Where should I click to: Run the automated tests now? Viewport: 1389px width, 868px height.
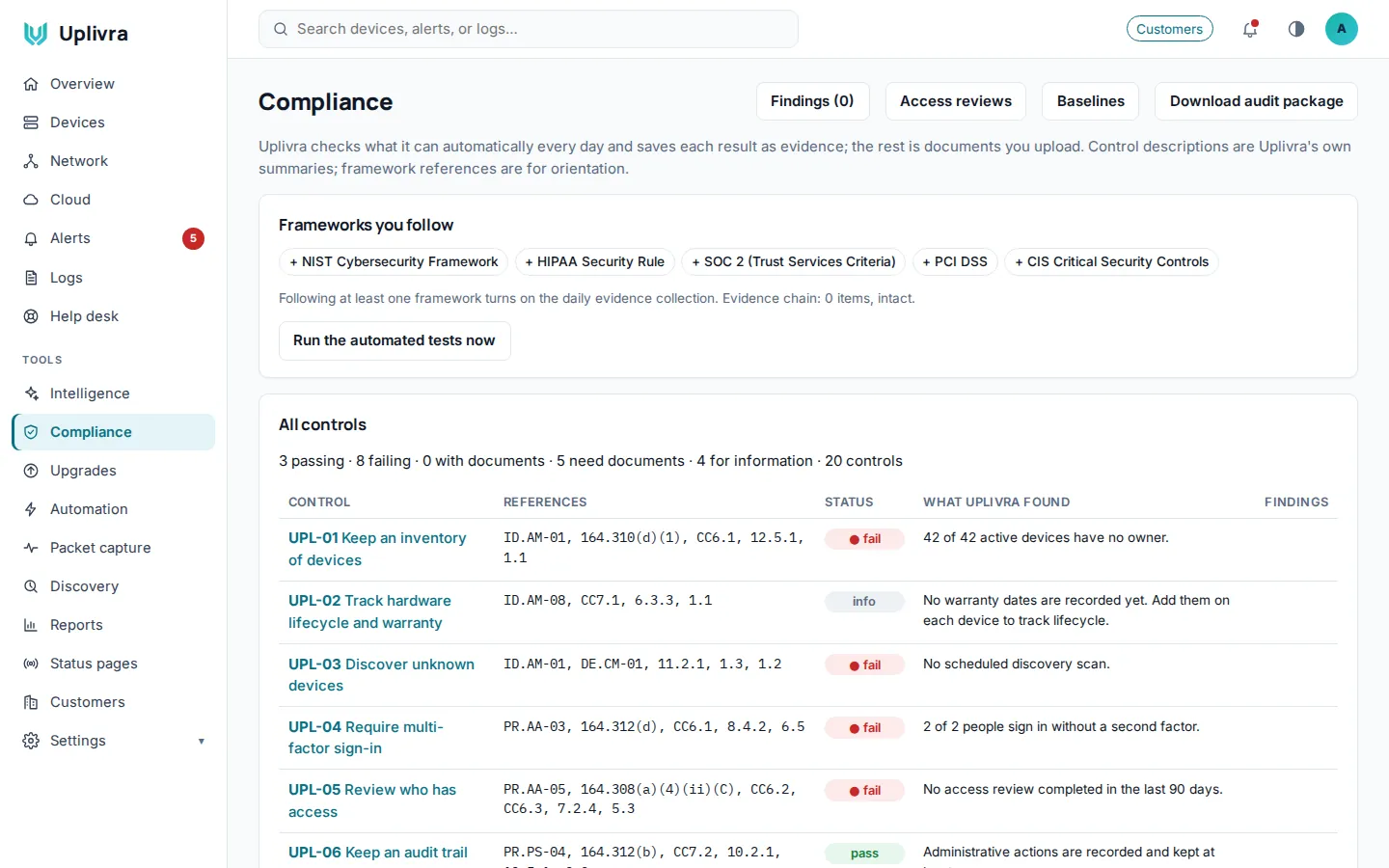pos(395,340)
